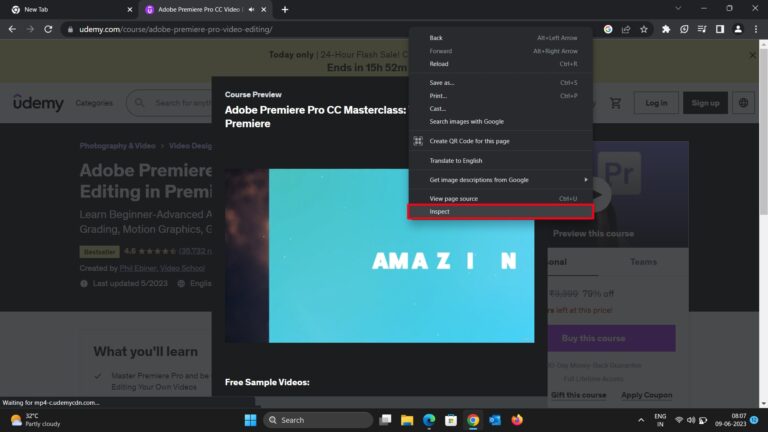Open the Chrome profile avatar icon
768x432 pixels.
(x=738, y=29)
